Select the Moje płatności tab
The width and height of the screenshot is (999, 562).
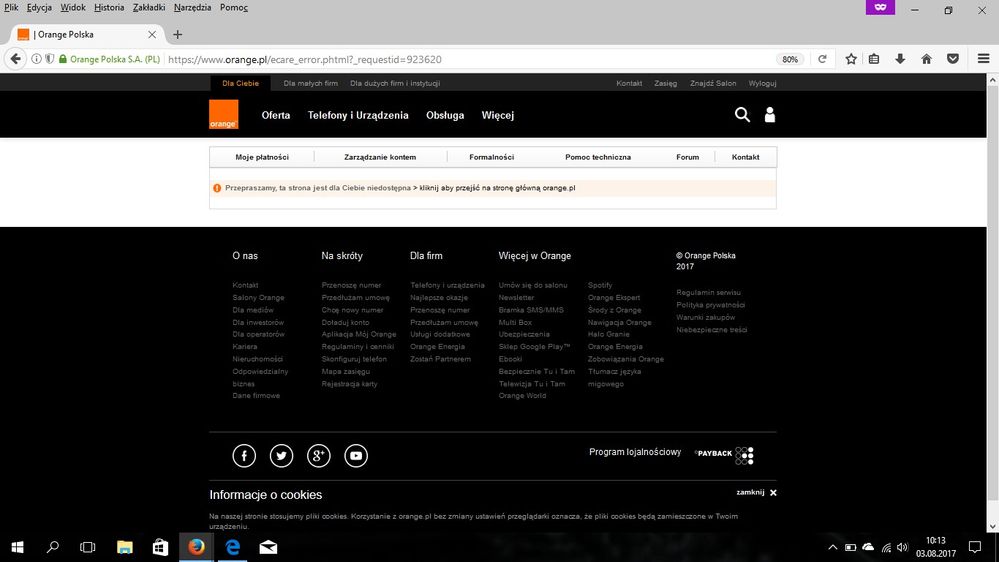coord(262,157)
